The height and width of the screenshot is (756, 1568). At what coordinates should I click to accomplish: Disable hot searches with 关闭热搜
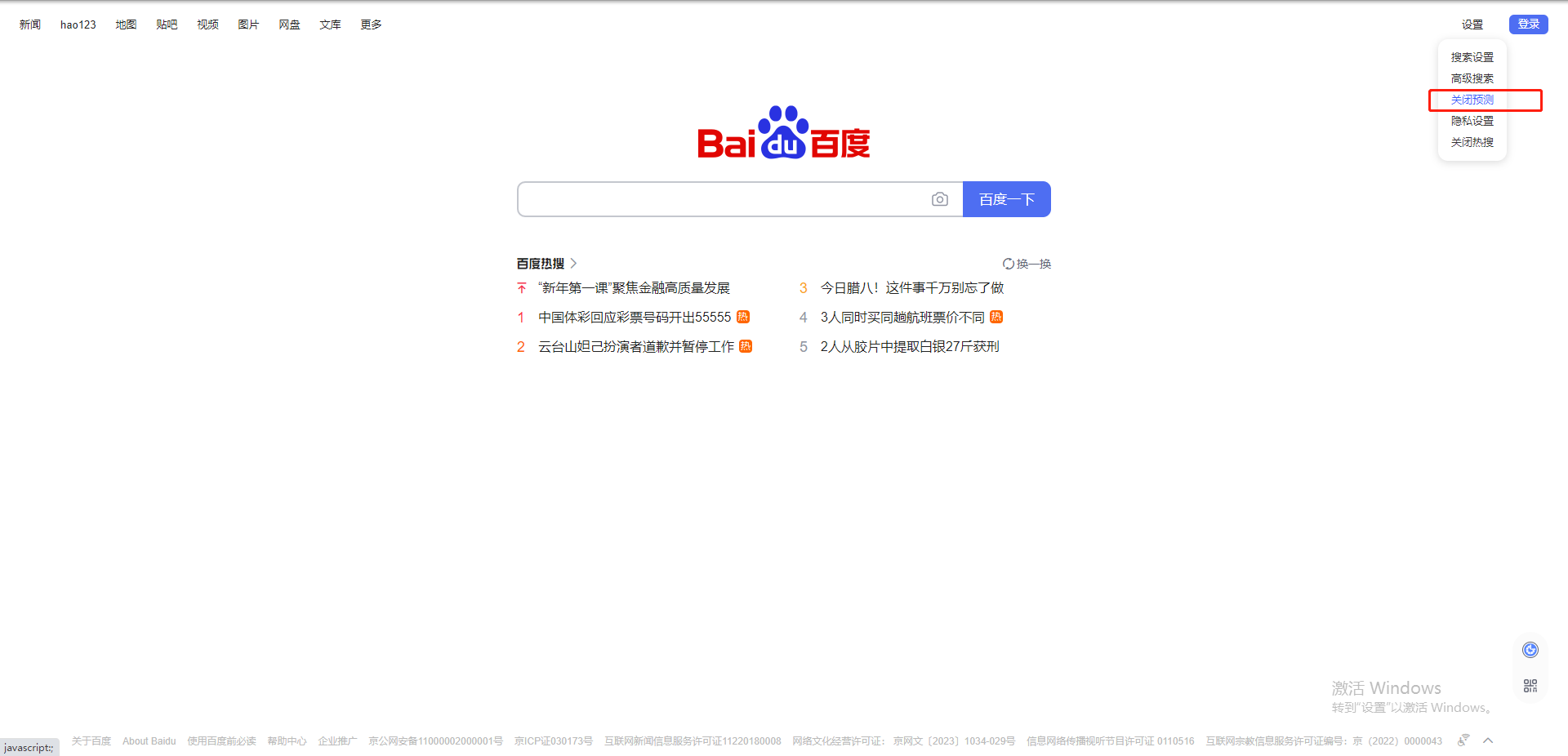click(x=1472, y=142)
